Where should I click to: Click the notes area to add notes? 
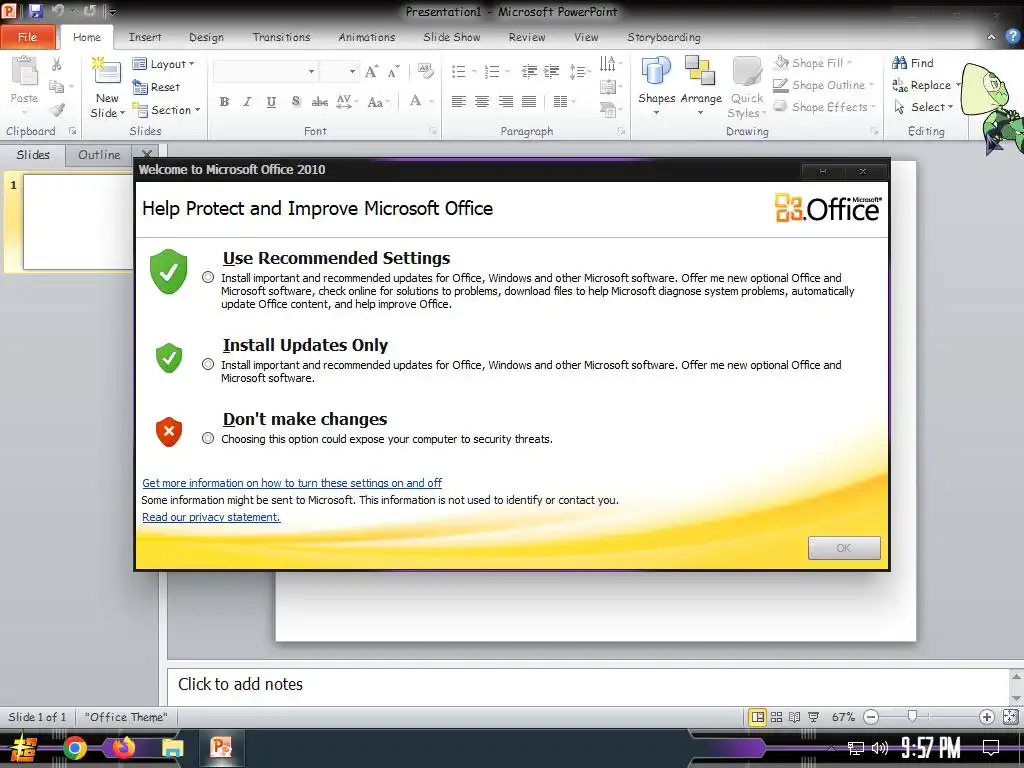(x=588, y=684)
